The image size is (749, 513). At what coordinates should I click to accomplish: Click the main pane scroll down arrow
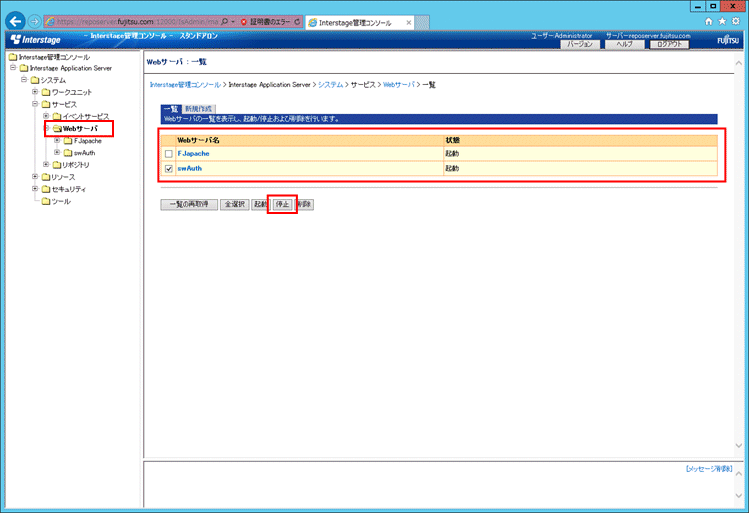[x=738, y=446]
